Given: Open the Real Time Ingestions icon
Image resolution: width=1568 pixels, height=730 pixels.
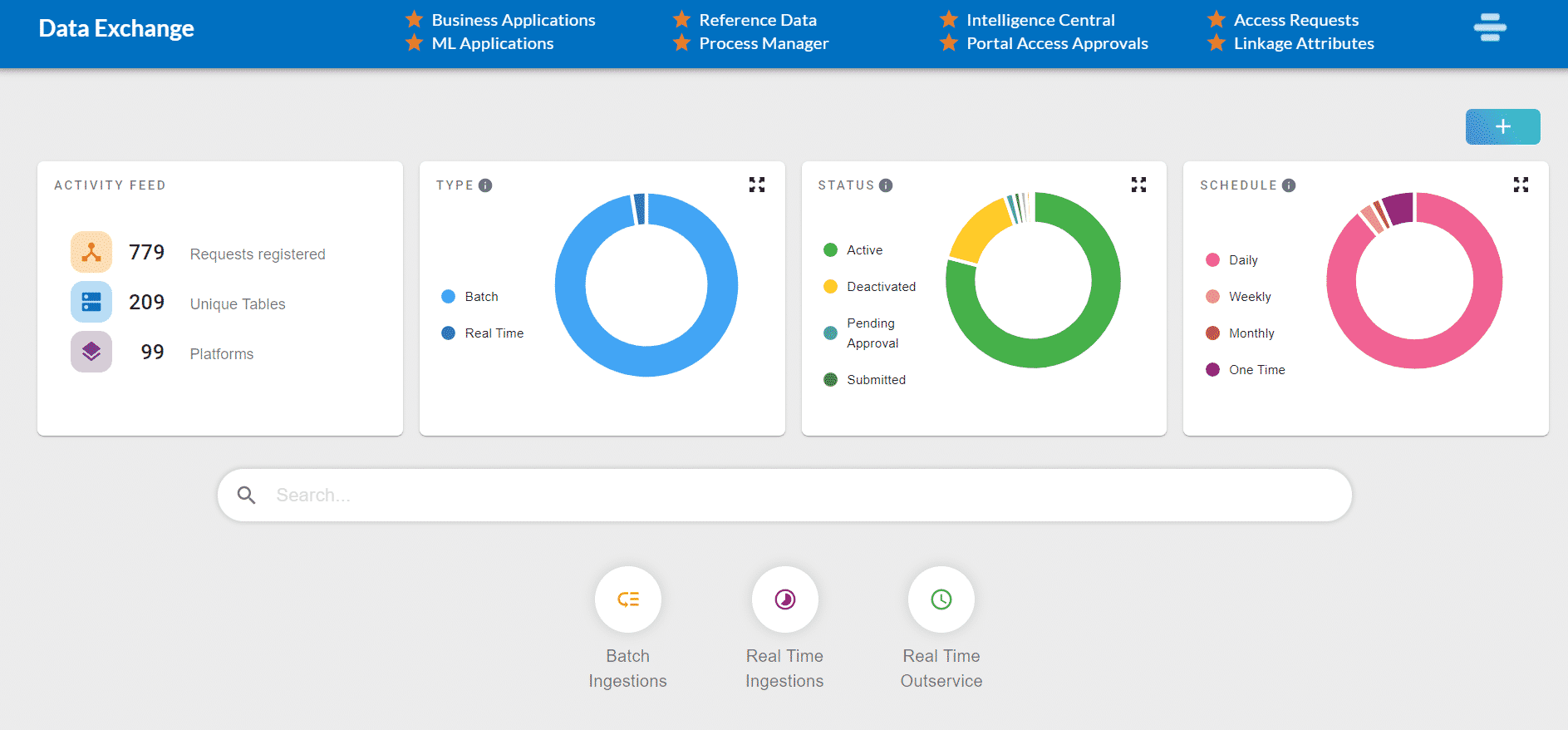Looking at the screenshot, I should (x=784, y=599).
